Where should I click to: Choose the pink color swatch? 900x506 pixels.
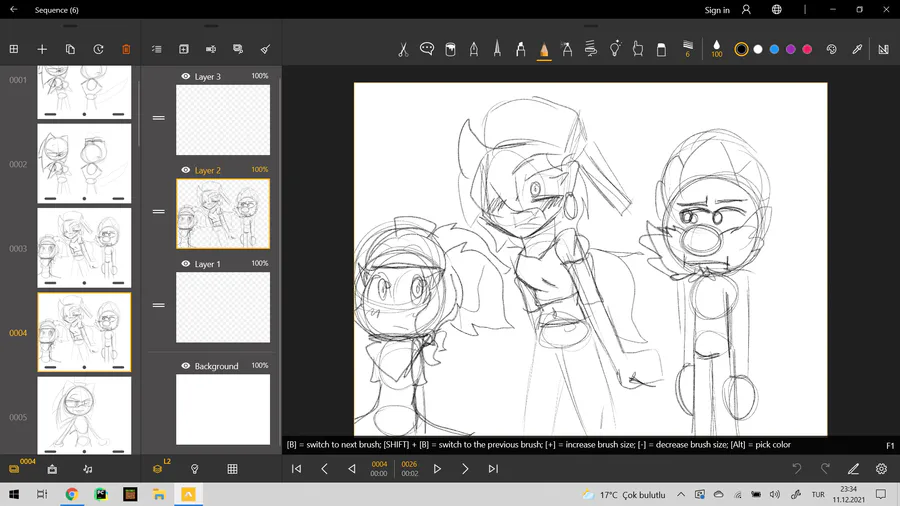coord(807,49)
